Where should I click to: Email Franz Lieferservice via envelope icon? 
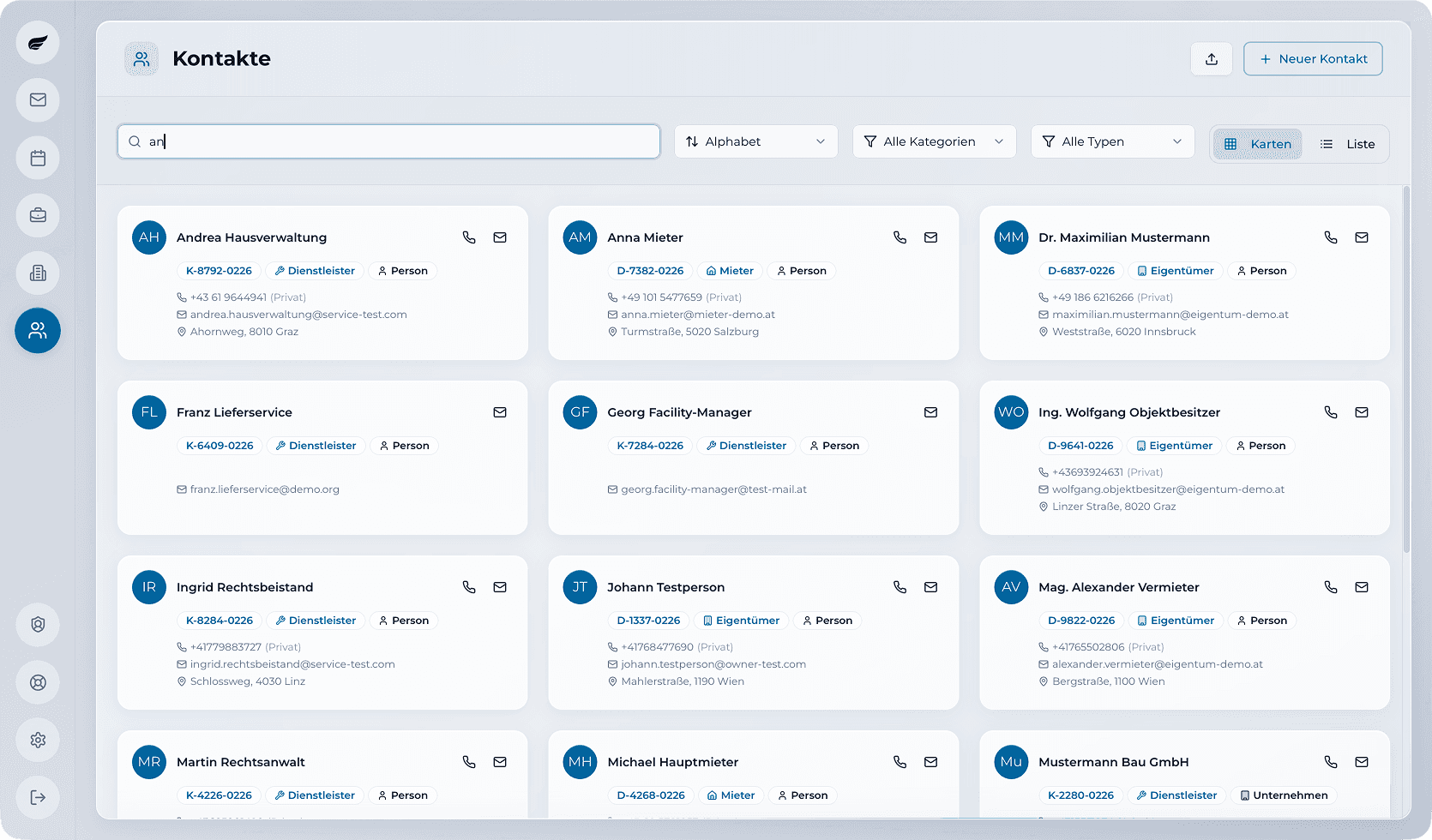[x=500, y=412]
